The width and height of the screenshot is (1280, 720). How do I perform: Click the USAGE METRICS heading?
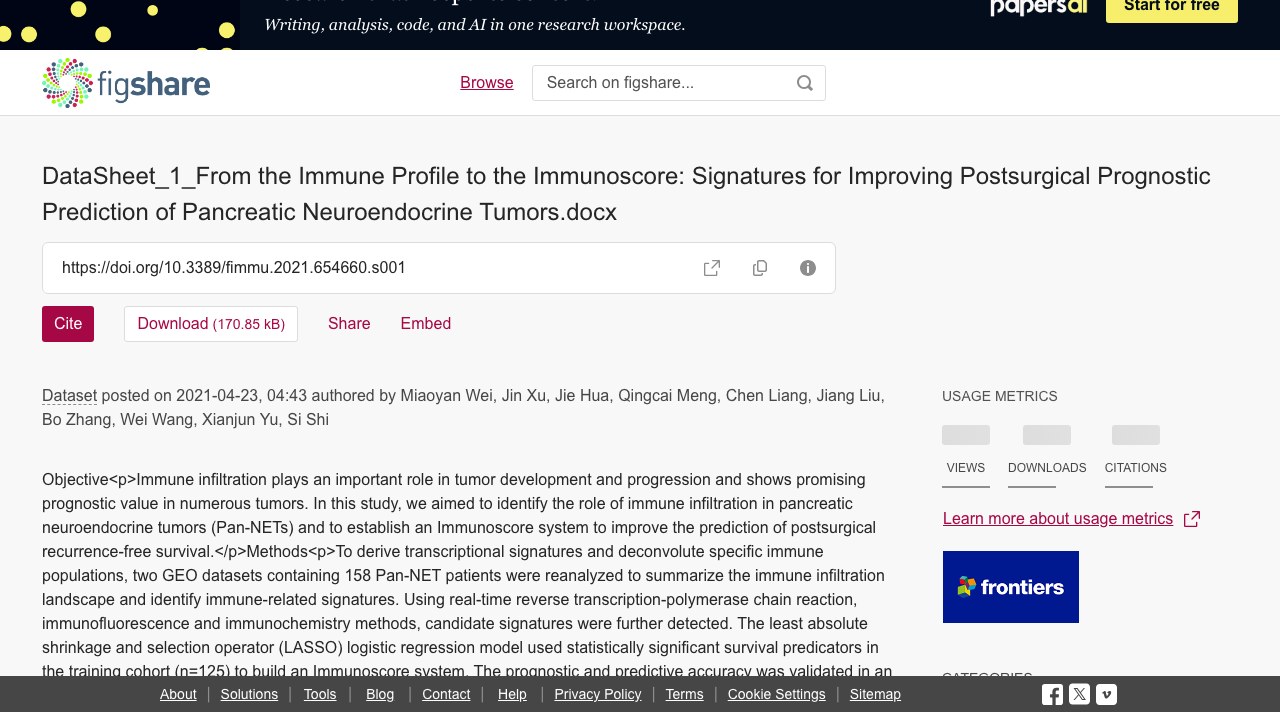1000,396
